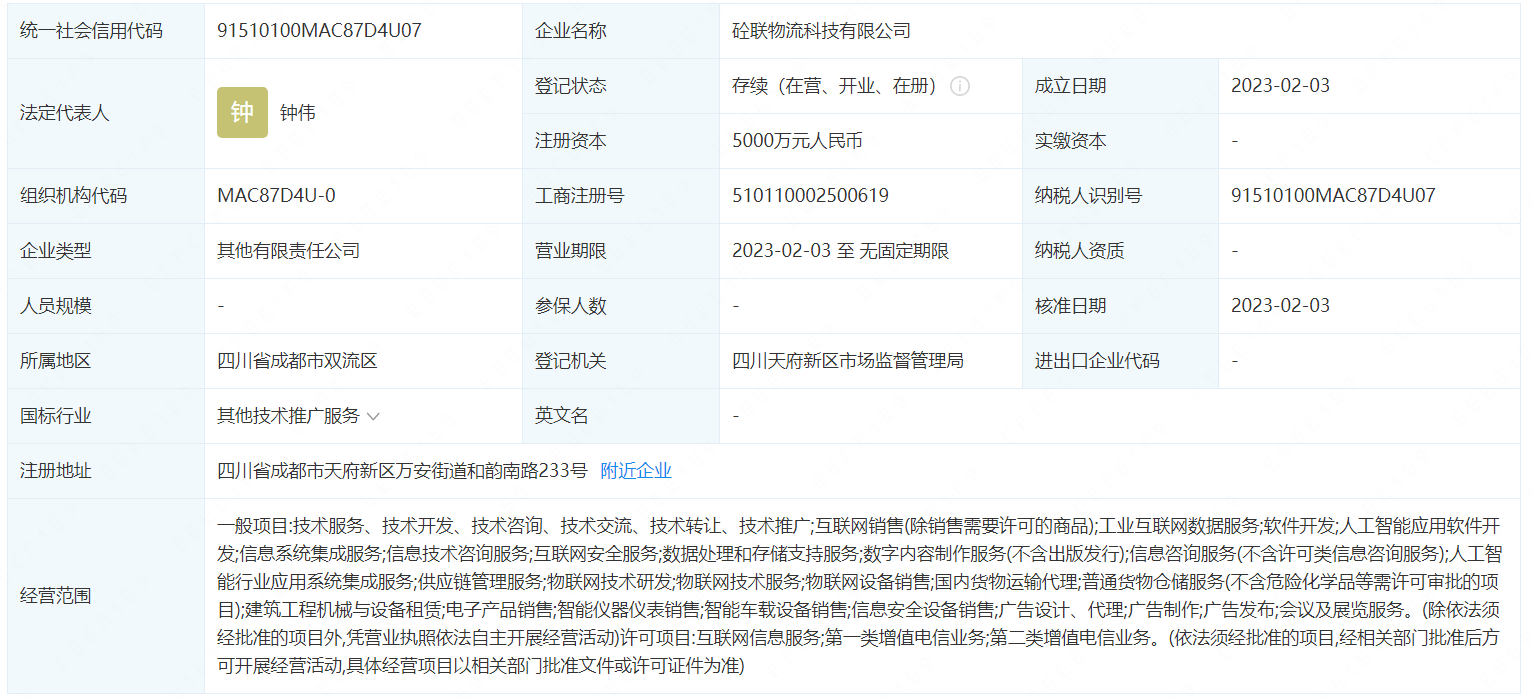Click the 营业期限 label
This screenshot has height=699, width=1532.
click(x=571, y=251)
